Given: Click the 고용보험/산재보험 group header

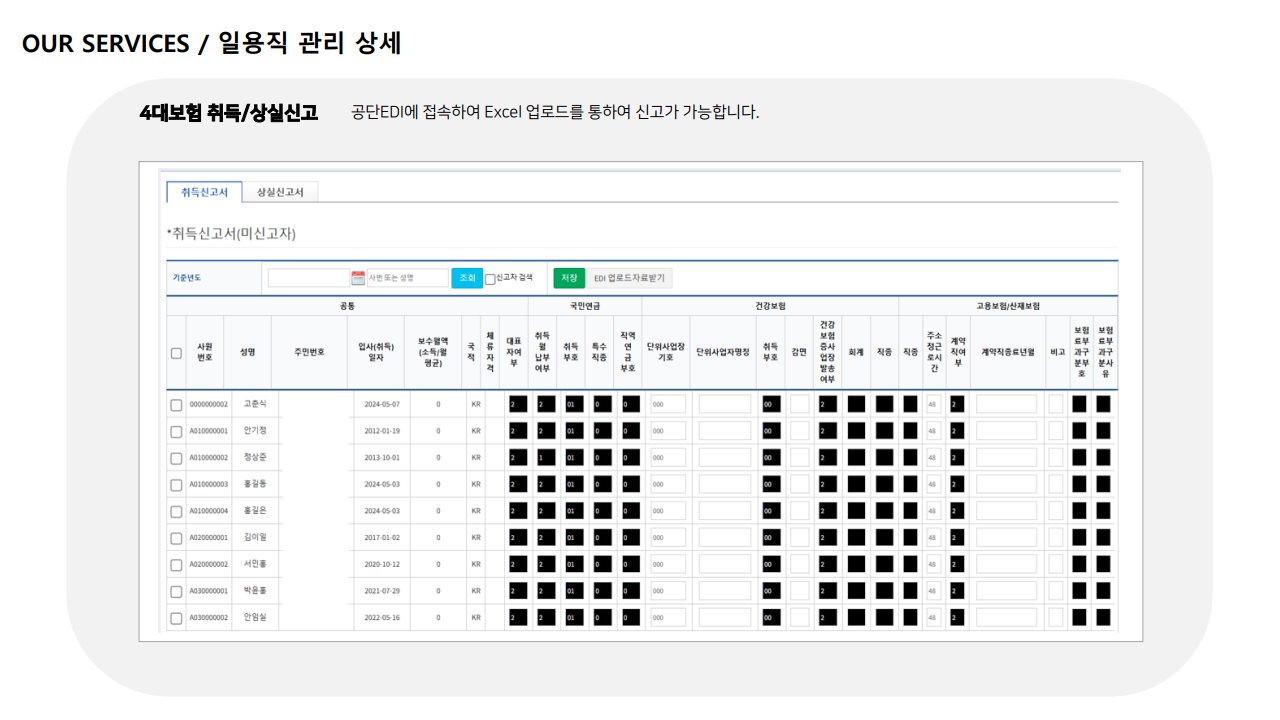Looking at the screenshot, I should [1008, 306].
